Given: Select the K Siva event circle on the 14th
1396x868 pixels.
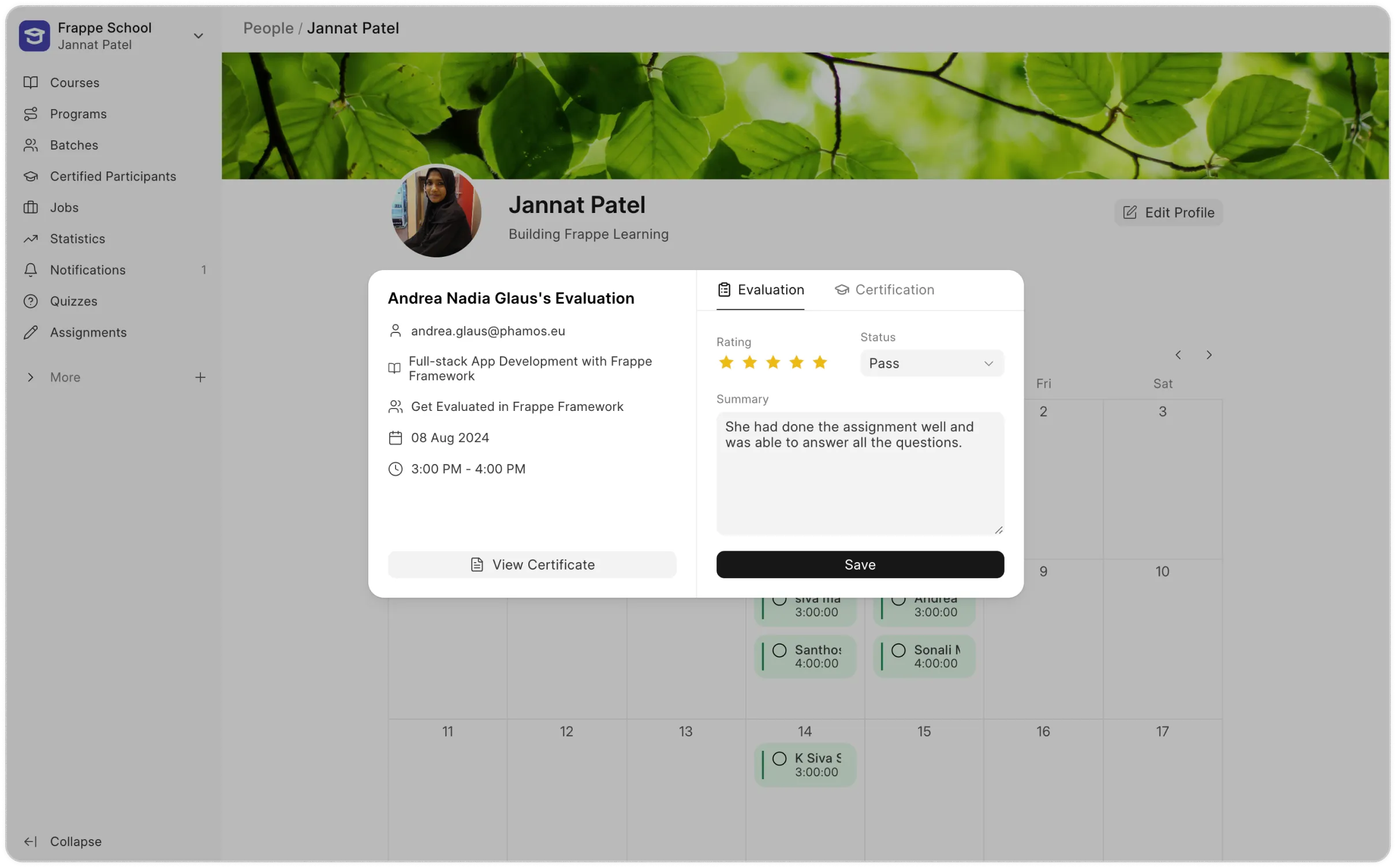Looking at the screenshot, I should (x=778, y=759).
